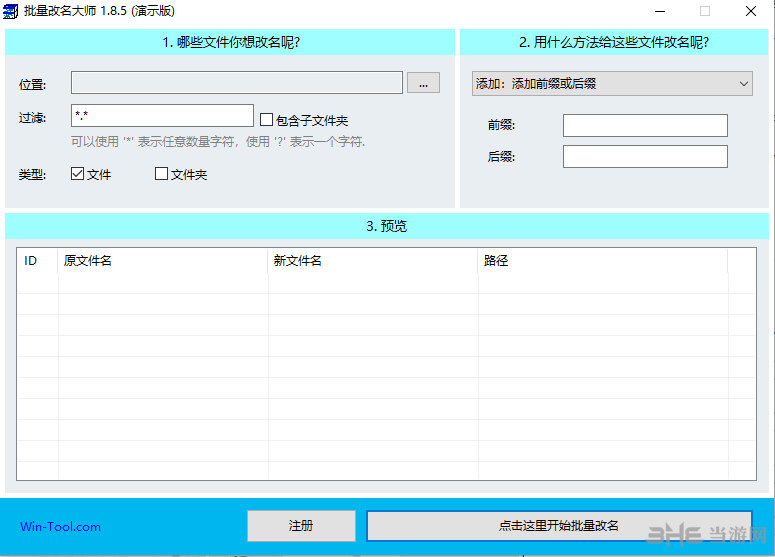Focus the 位置 location input field
Screen dimensions: 775x557
[x=237, y=83]
